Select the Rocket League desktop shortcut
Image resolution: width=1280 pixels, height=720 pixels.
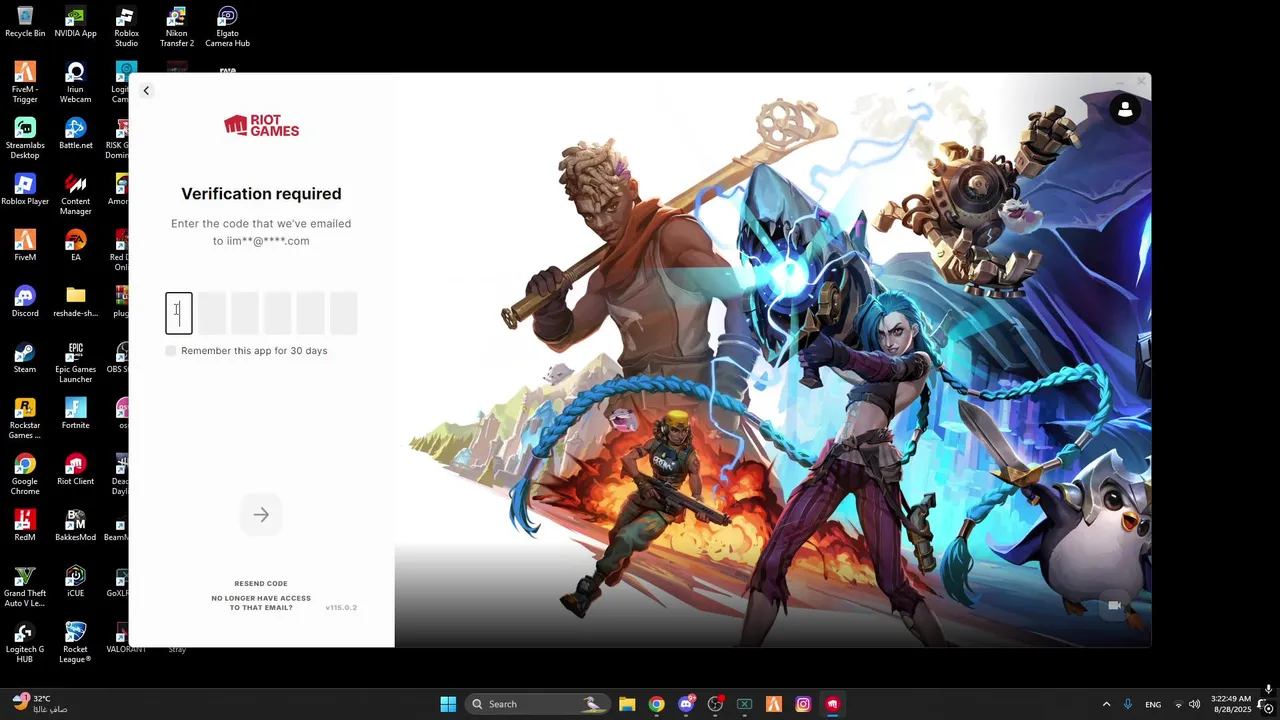coord(75,643)
